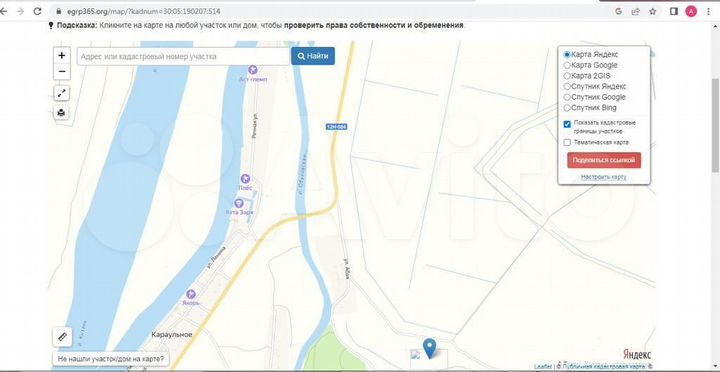The width and height of the screenshot is (720, 372).
Task: Reload the current page
Action: pyautogui.click(x=38, y=11)
